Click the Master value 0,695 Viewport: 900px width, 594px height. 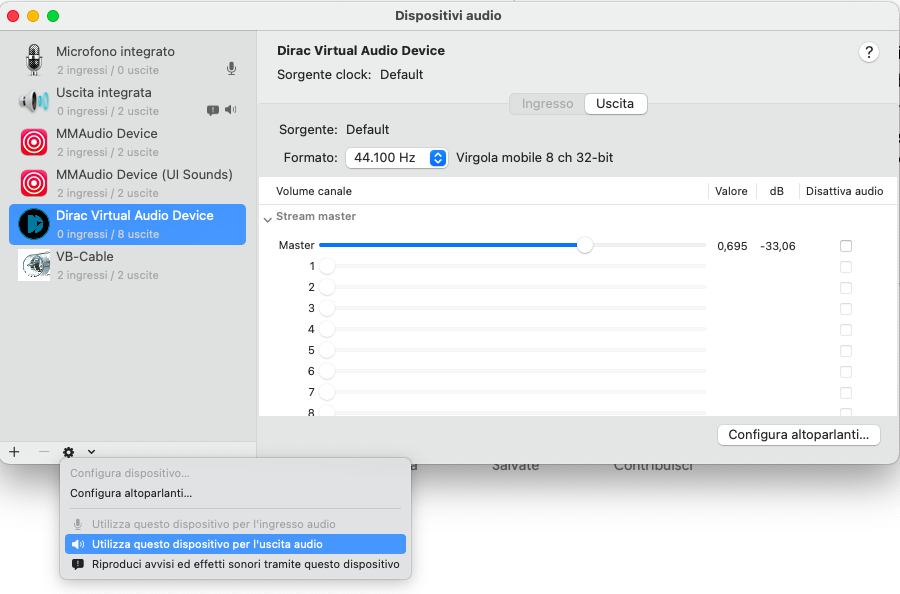pos(732,246)
